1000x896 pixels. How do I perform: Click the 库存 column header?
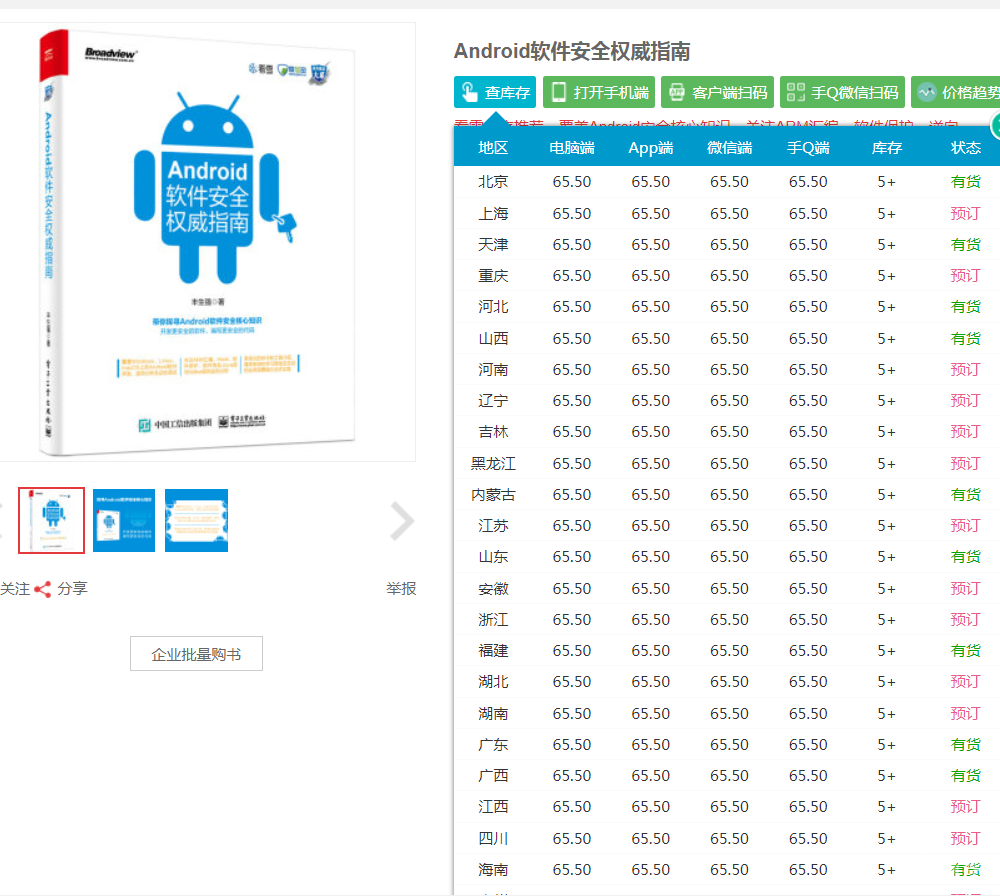(x=886, y=148)
